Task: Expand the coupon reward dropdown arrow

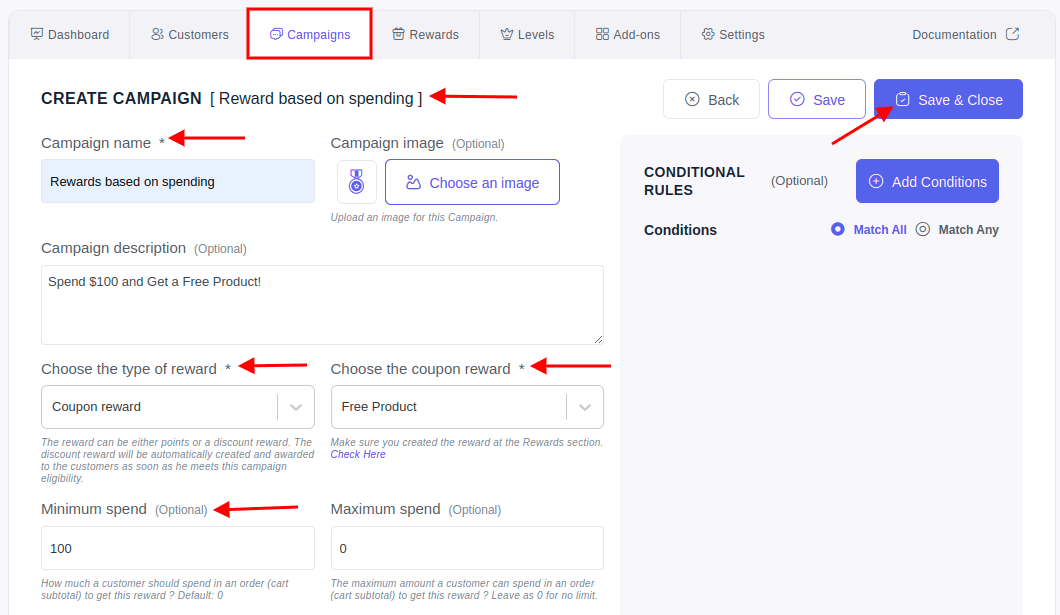Action: coord(585,407)
